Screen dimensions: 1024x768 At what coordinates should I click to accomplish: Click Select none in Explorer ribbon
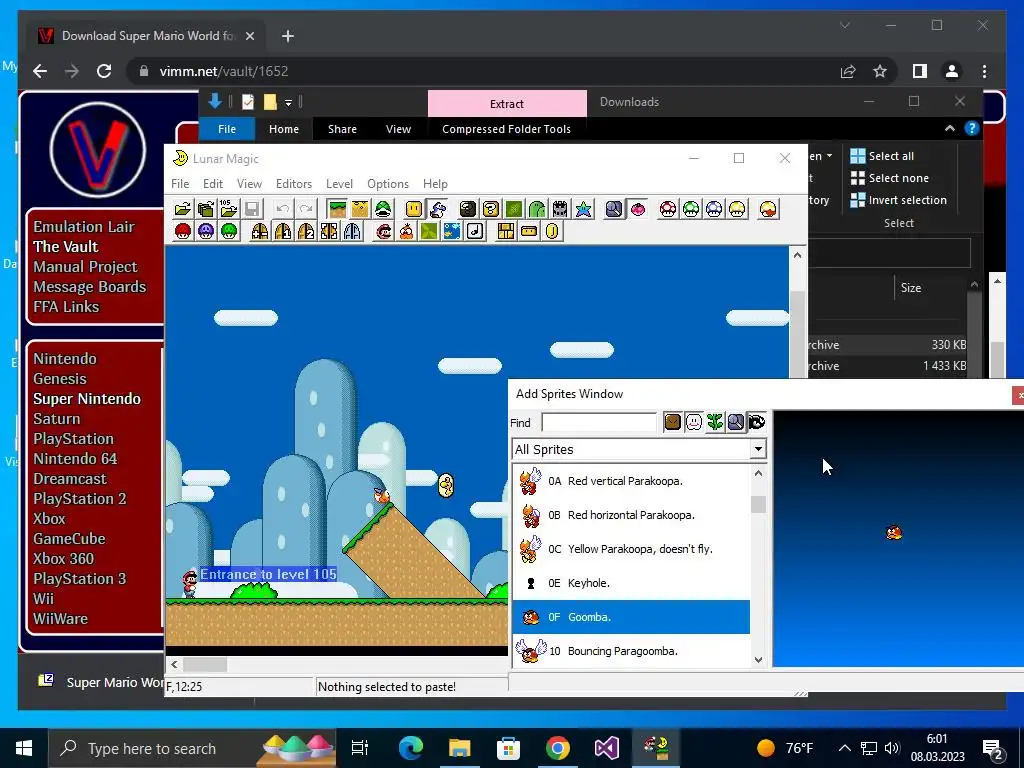889,178
